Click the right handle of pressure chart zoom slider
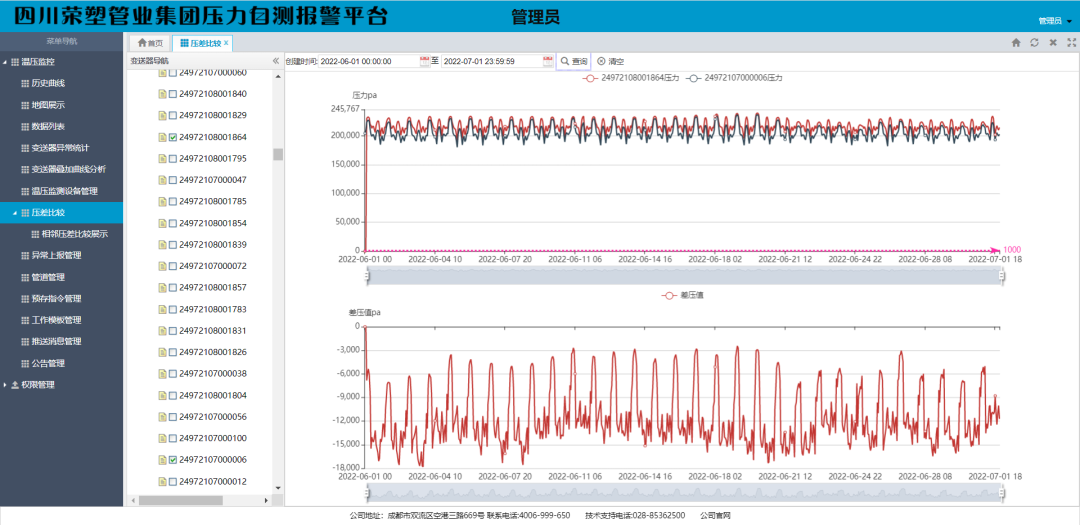This screenshot has height=525, width=1080. (x=1002, y=275)
